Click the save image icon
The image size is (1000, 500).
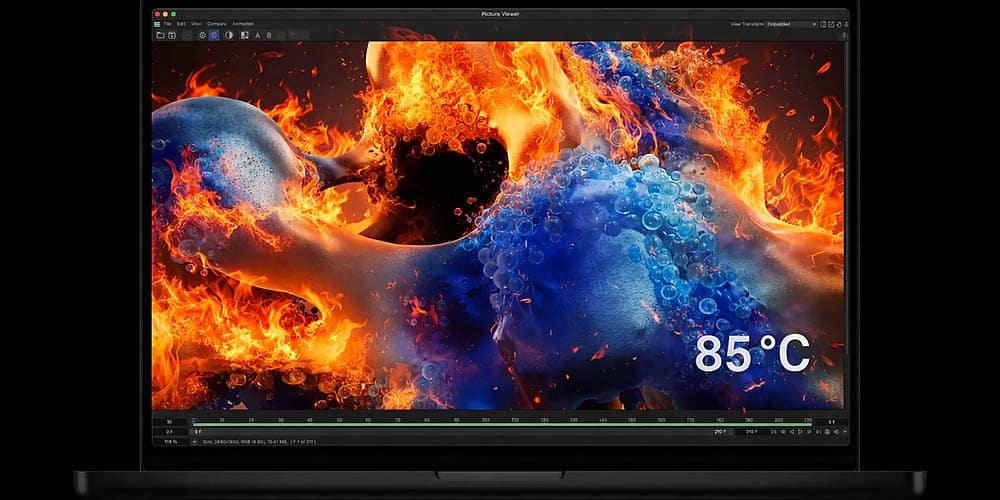click(172, 35)
